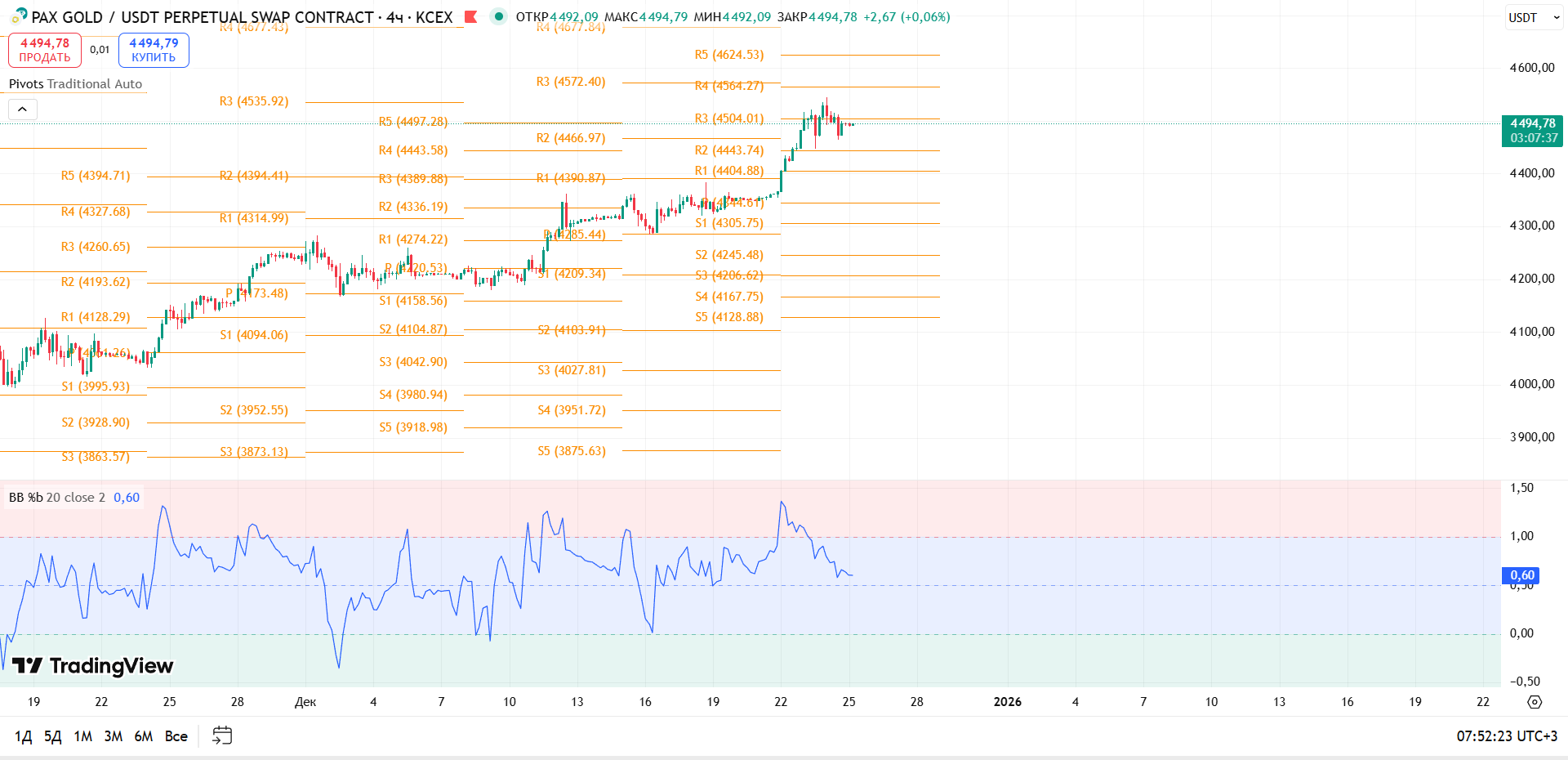This screenshot has width=1568, height=760.
Task: Click the ЗАКР 4494,78 close value
Action: [x=817, y=17]
